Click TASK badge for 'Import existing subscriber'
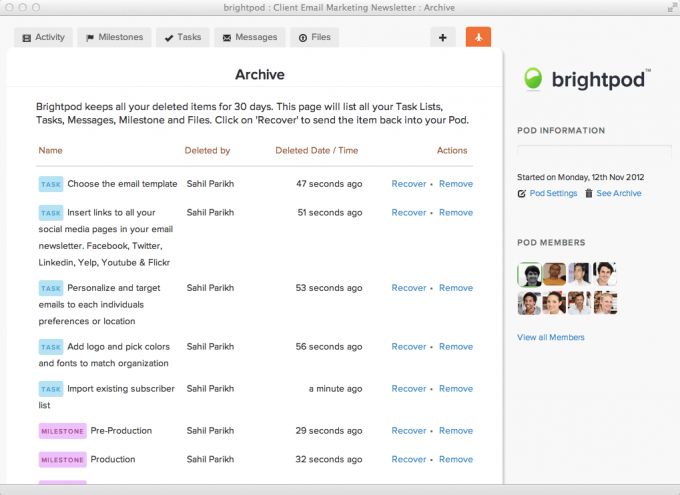This screenshot has width=680, height=495. [x=51, y=389]
